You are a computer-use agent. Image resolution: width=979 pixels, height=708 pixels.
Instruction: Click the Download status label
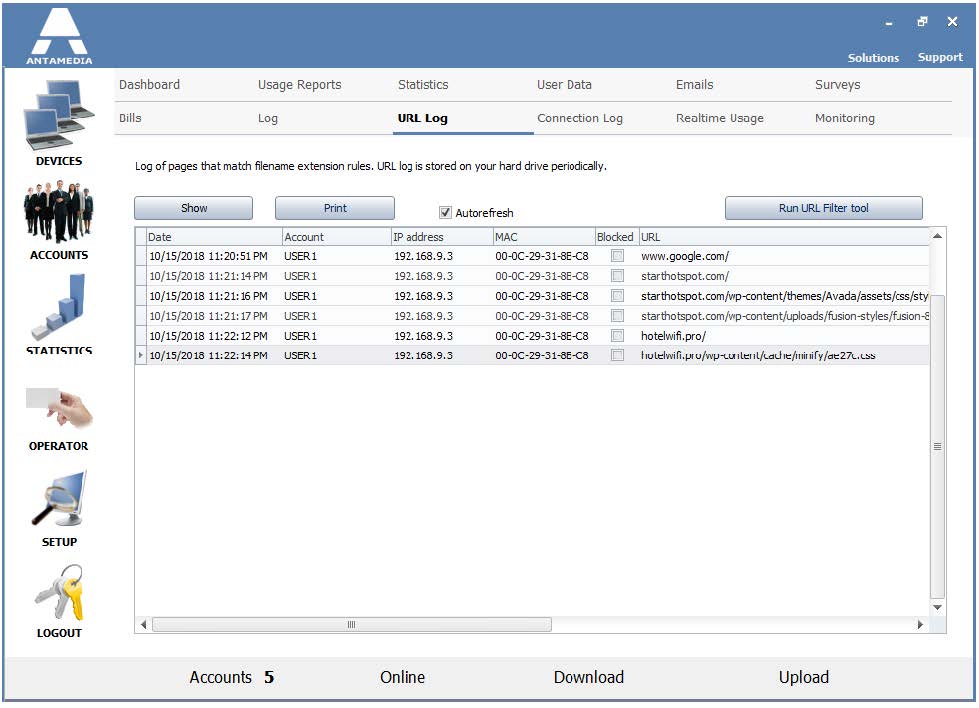589,677
